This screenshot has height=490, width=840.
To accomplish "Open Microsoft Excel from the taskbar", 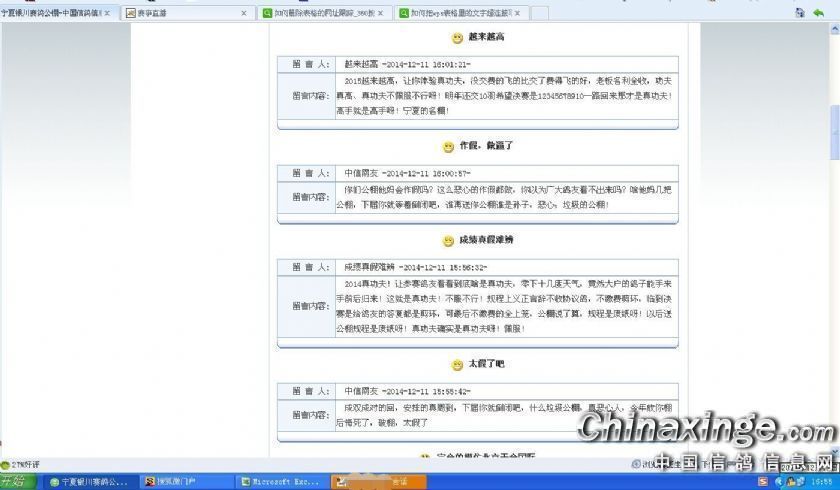I will [280, 482].
